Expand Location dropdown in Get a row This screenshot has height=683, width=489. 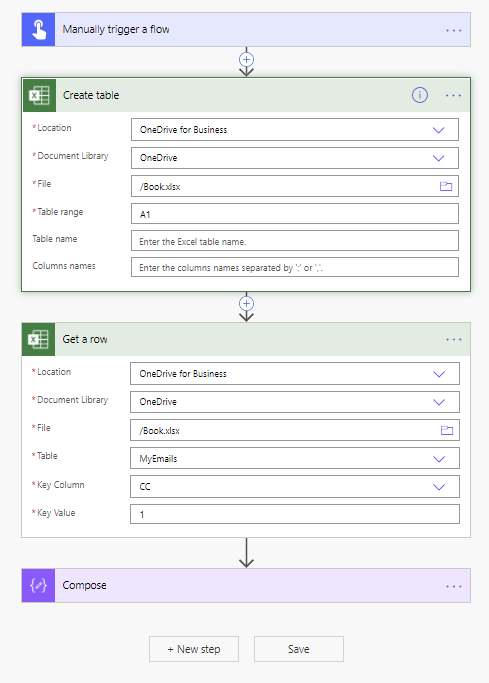[439, 374]
